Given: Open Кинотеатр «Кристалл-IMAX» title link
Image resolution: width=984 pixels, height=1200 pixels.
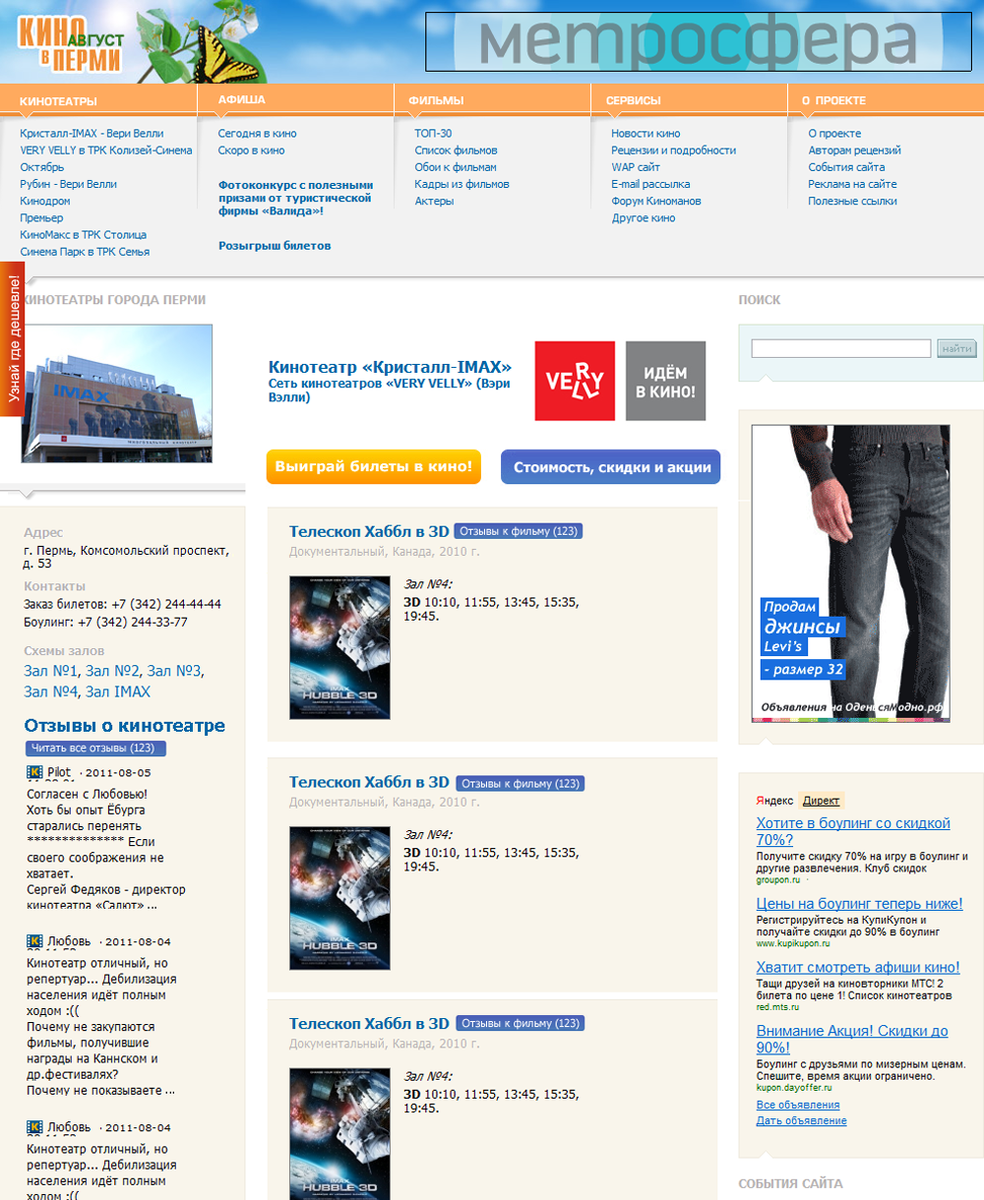Looking at the screenshot, I should [x=390, y=367].
